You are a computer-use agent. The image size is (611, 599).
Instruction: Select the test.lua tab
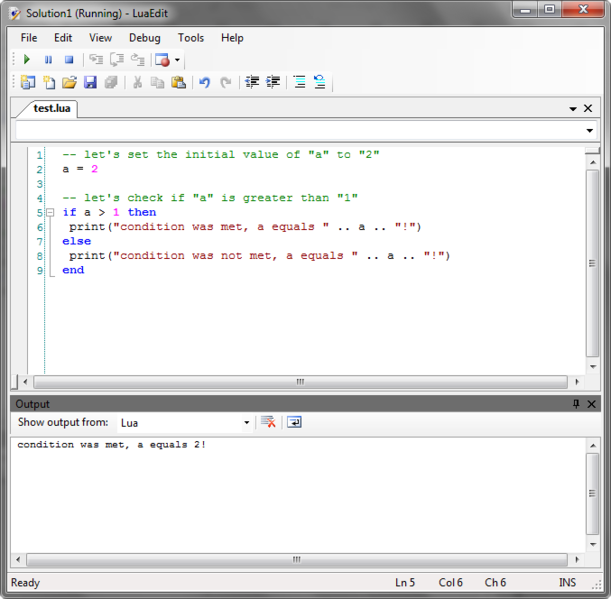click(51, 108)
